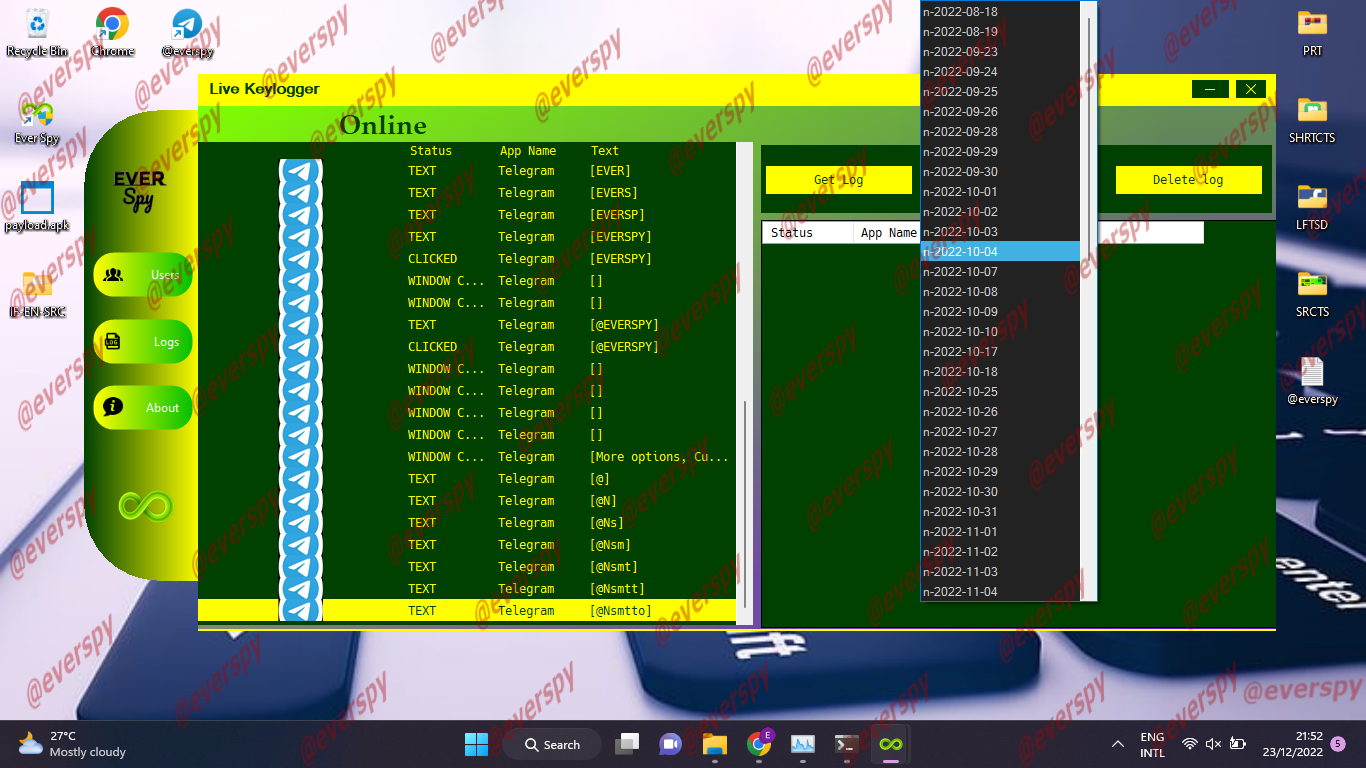The width and height of the screenshot is (1366, 768).
Task: Click the Ever Spy infinity taskbar icon
Action: 890,744
